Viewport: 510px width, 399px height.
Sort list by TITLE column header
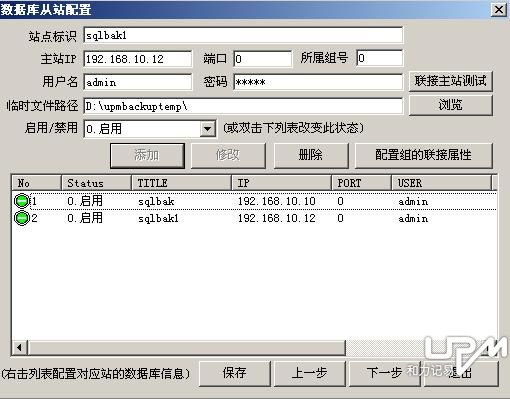point(181,183)
